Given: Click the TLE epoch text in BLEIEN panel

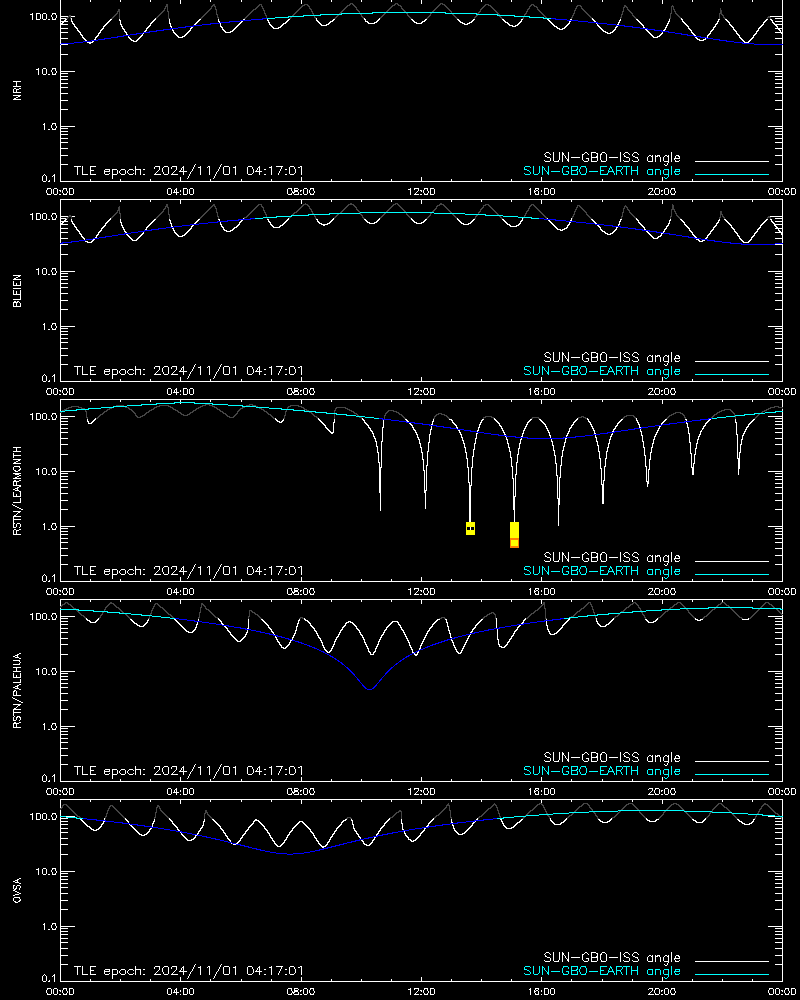Looking at the screenshot, I should [x=189, y=371].
